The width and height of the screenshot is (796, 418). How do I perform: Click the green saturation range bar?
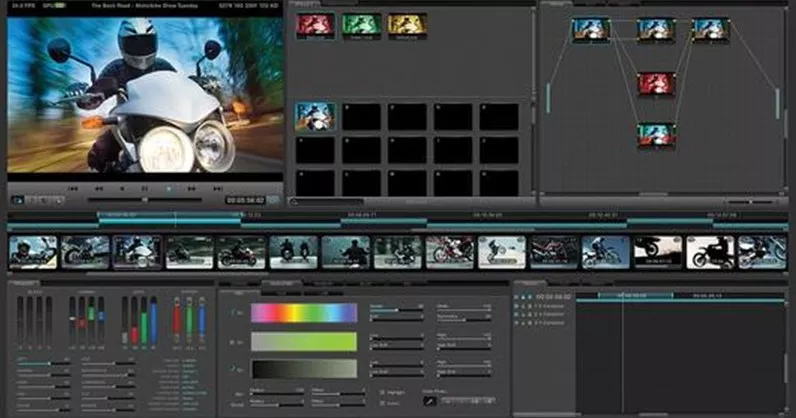click(304, 342)
